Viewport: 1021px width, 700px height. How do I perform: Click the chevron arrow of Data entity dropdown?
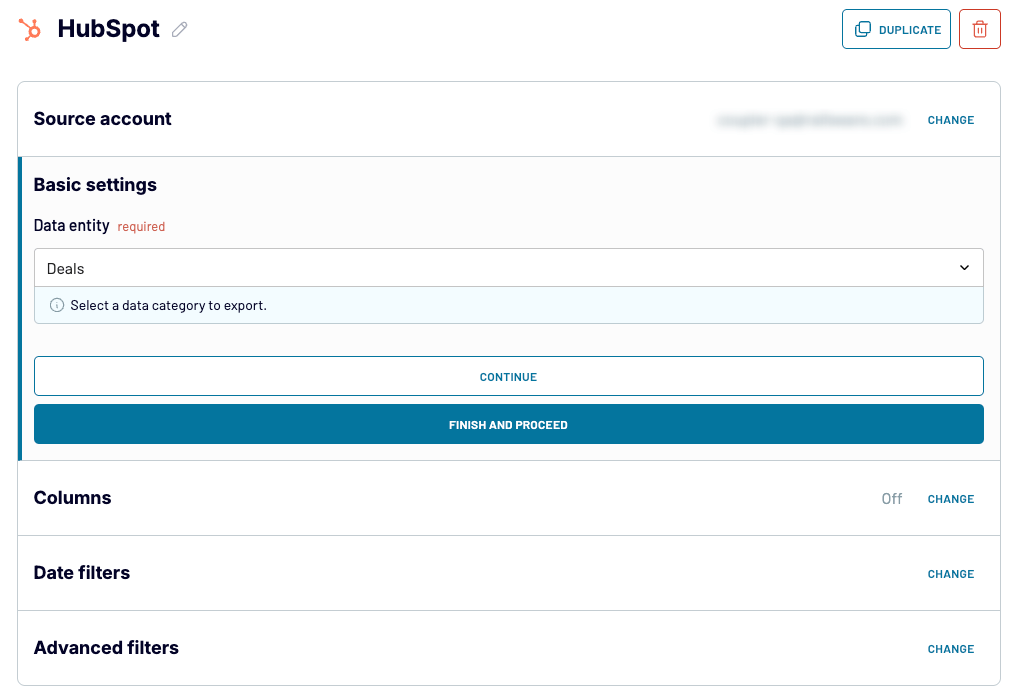click(x=964, y=268)
